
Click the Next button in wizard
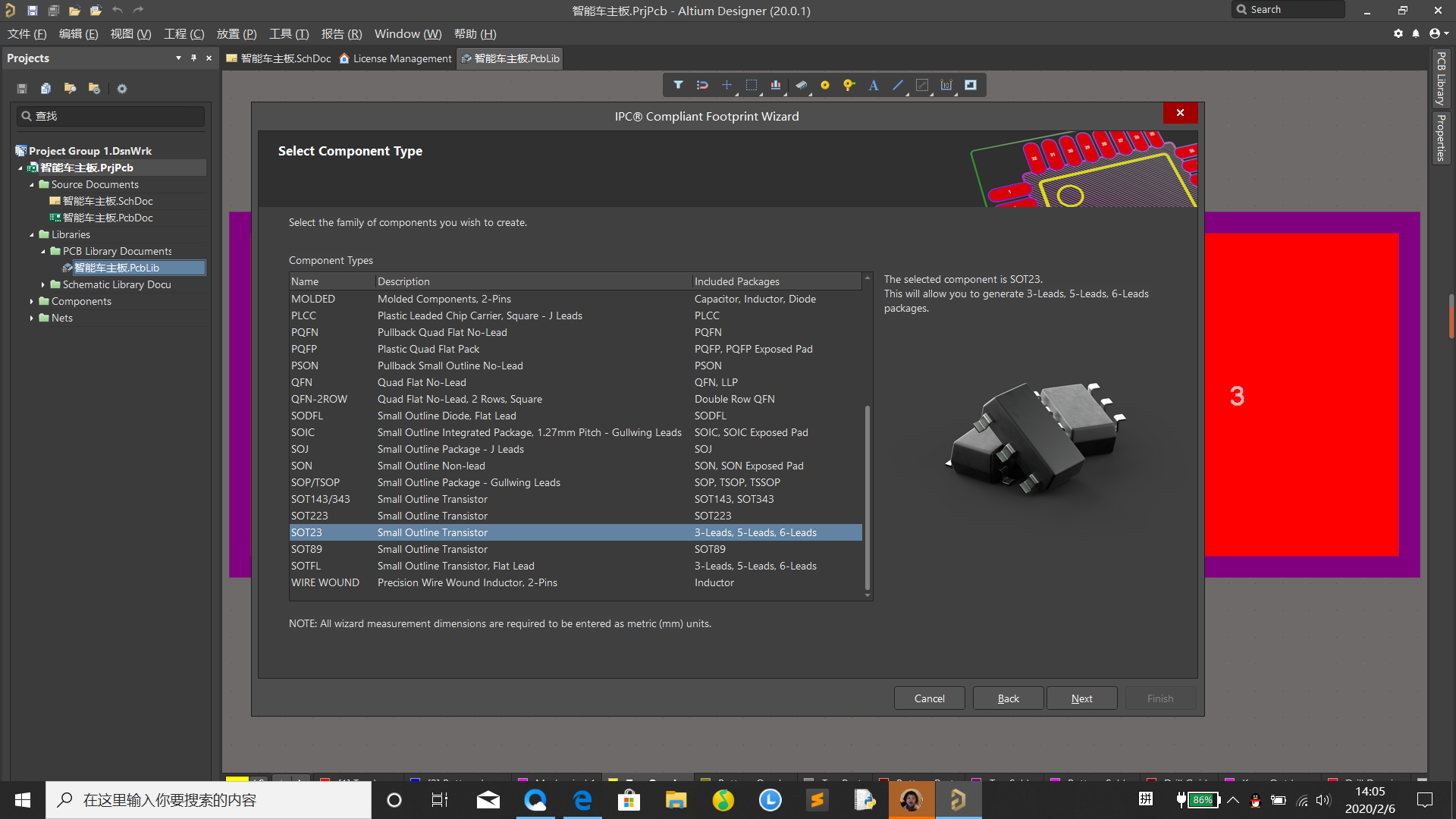coord(1081,698)
